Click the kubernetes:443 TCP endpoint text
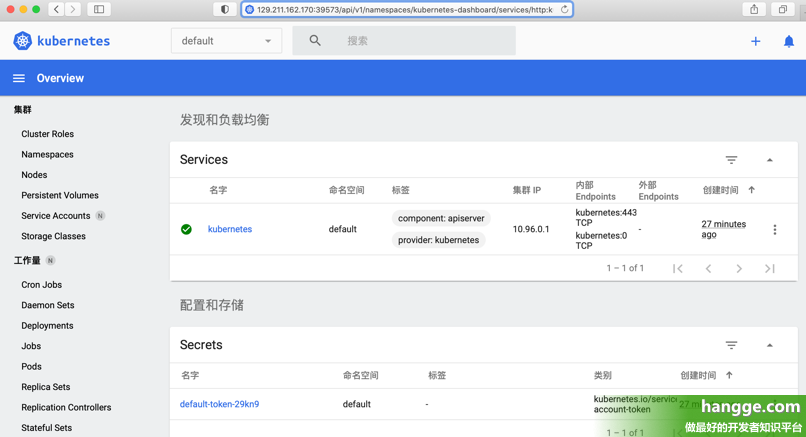 [606, 217]
